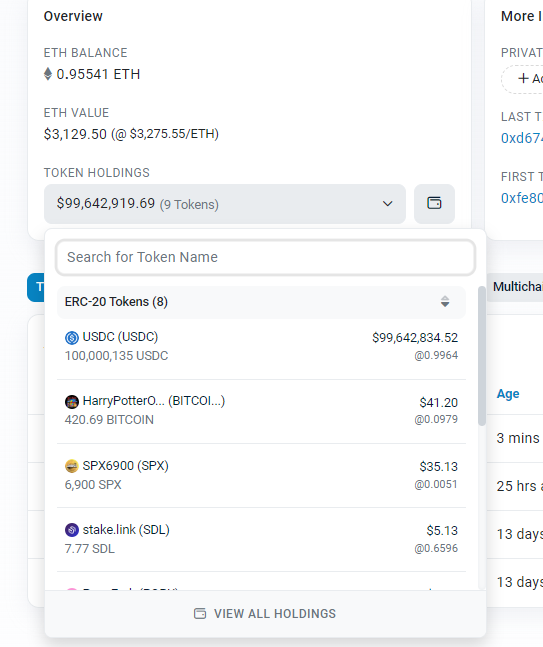Open SPX6900 (SPX) token row
The width and height of the screenshot is (543, 647).
pyautogui.click(x=261, y=475)
